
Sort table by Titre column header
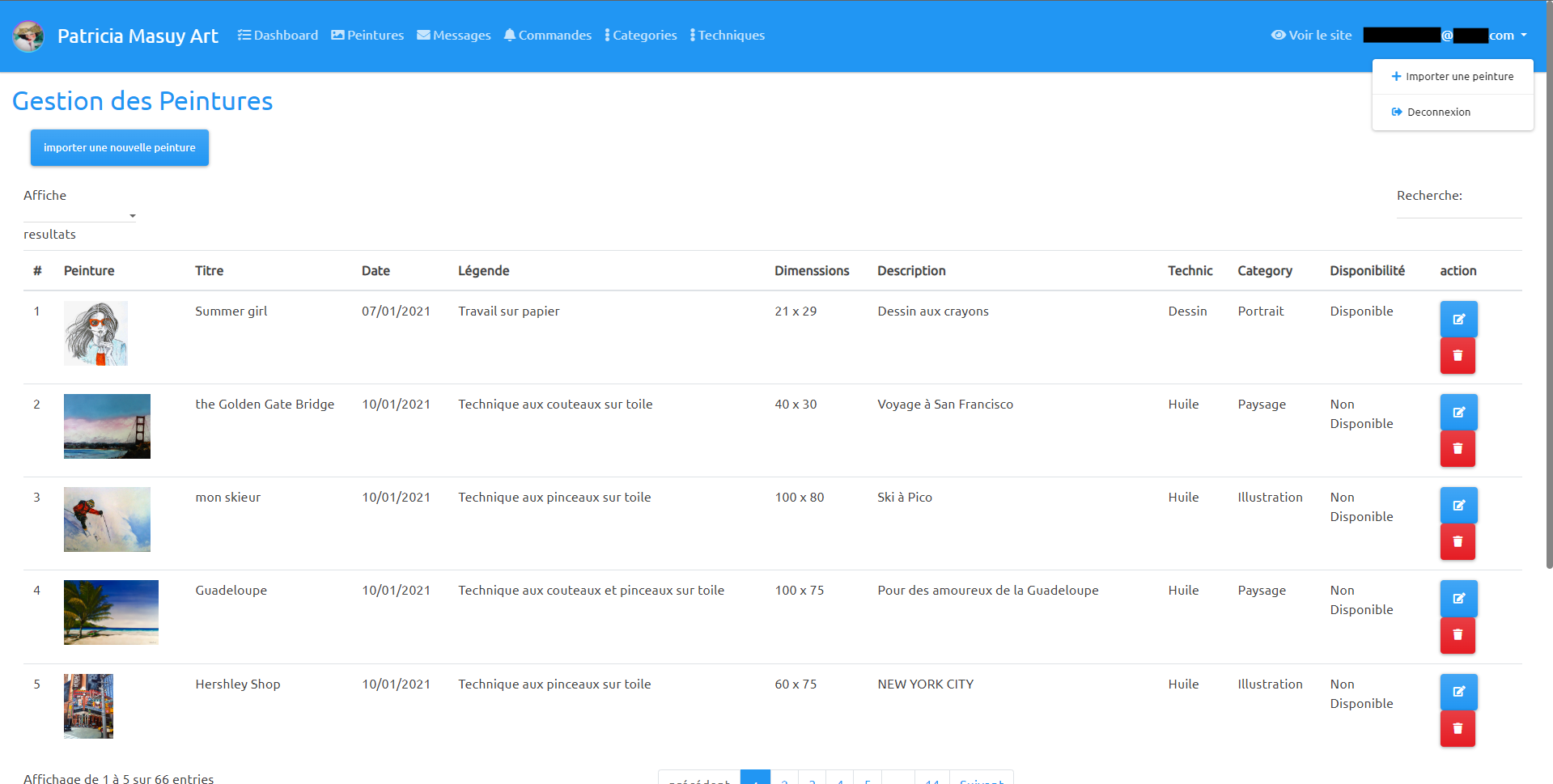[x=209, y=271]
